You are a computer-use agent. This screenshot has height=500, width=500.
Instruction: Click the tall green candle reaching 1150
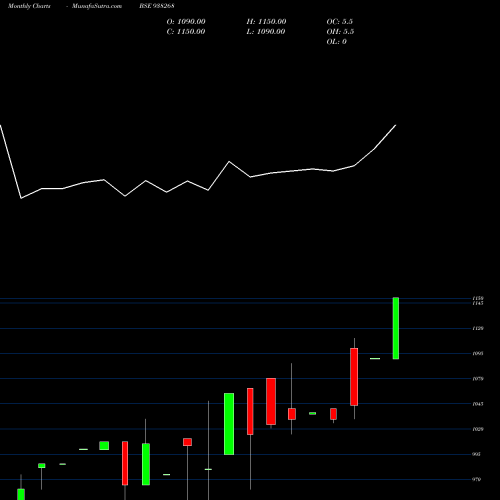pos(396,328)
